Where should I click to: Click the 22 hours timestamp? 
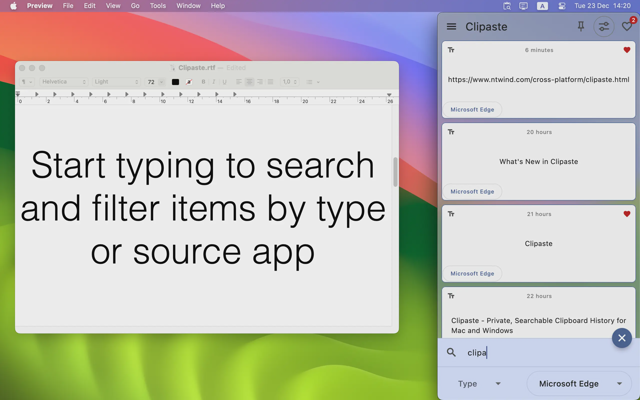539,296
